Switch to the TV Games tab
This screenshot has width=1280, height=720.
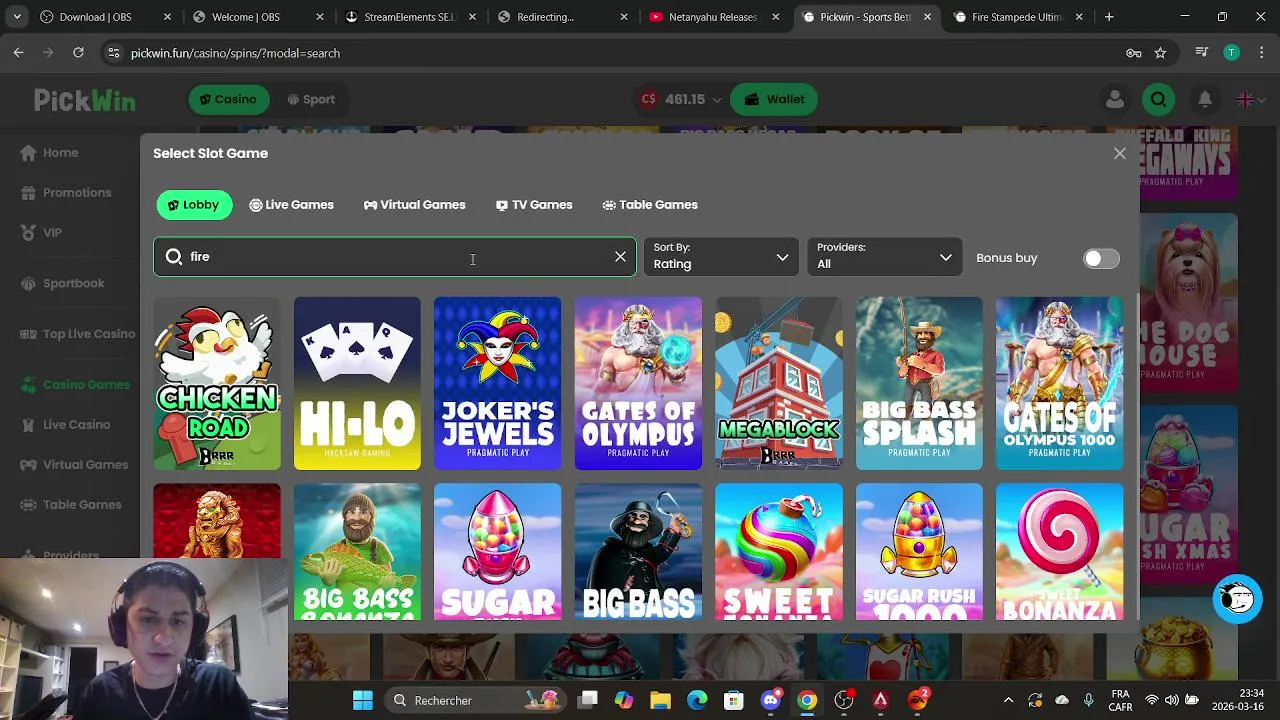534,205
